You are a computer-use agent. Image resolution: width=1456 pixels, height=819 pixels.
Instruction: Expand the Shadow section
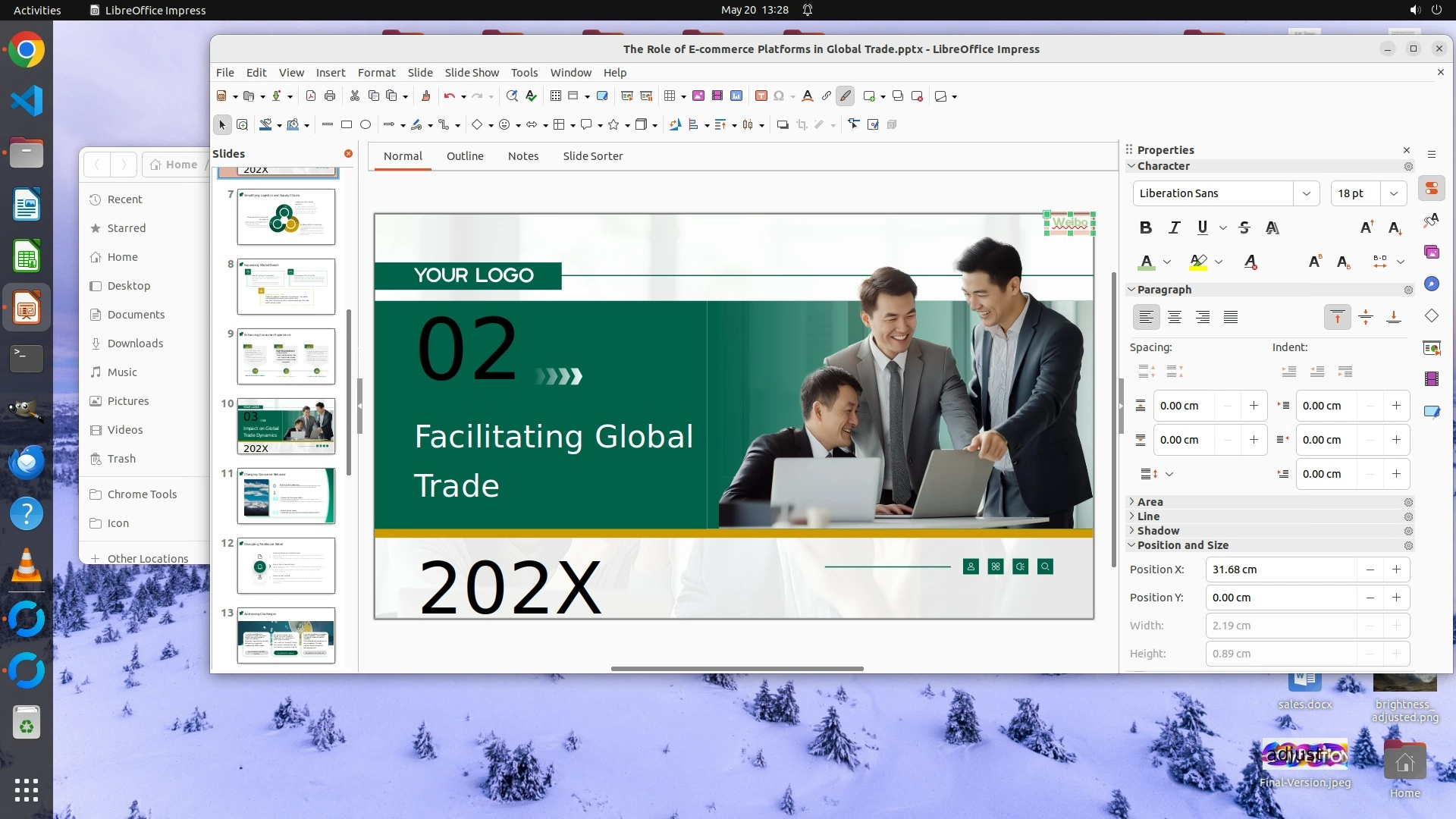pyautogui.click(x=1158, y=531)
